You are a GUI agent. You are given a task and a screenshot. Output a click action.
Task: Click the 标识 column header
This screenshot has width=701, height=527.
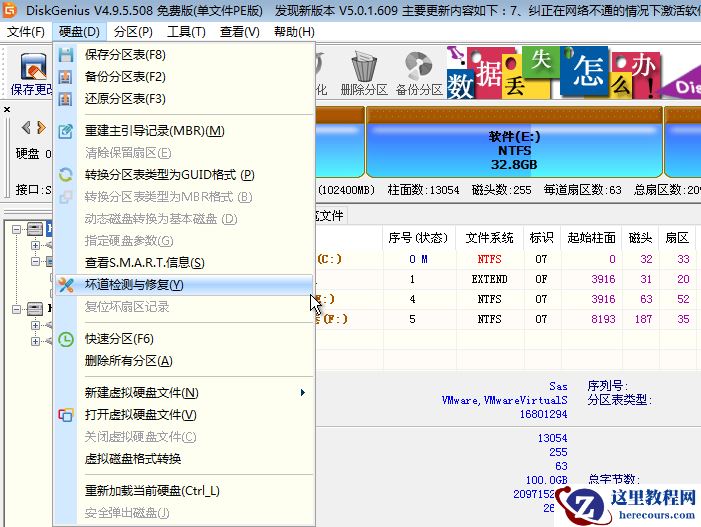click(542, 238)
